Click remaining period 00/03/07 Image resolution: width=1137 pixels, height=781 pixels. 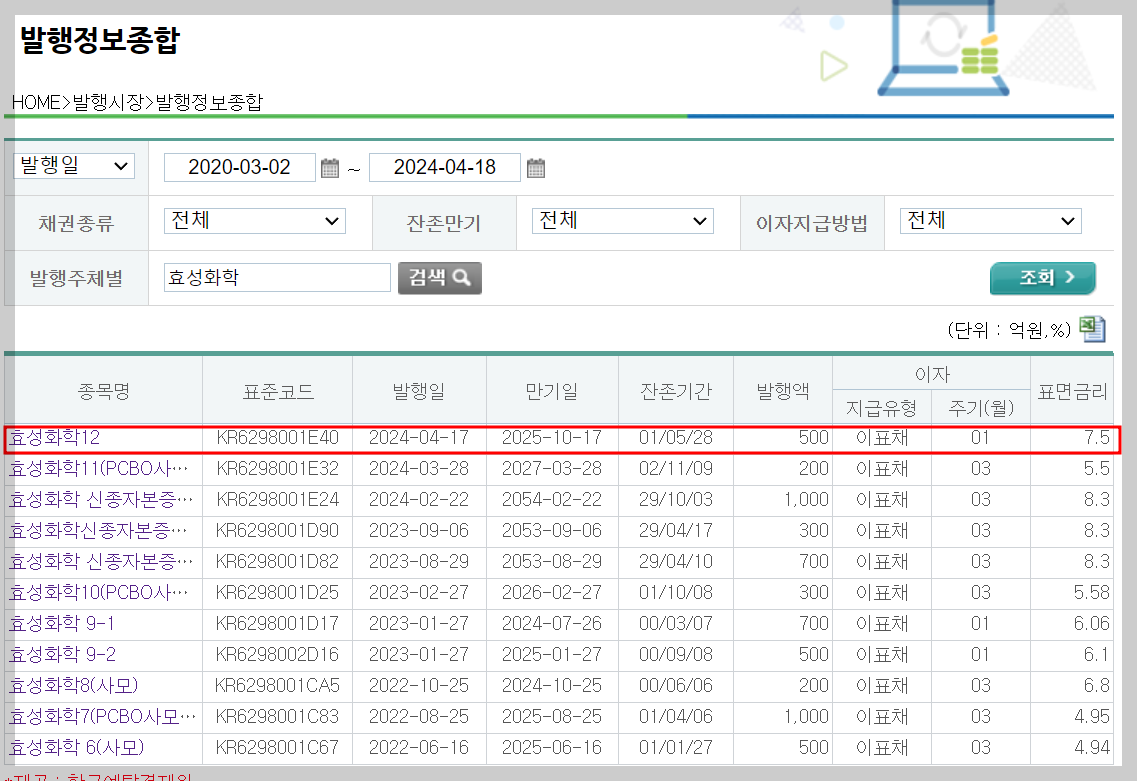tap(676, 624)
